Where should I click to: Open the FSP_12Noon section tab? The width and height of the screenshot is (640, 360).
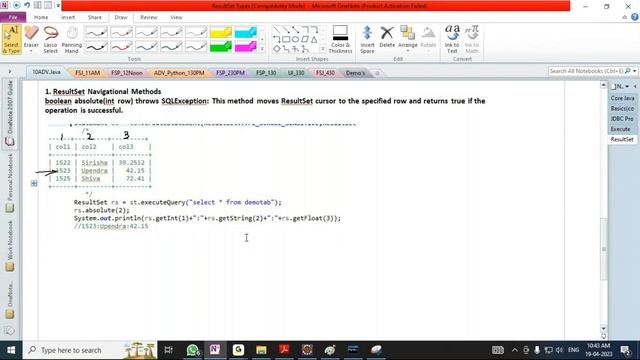point(127,73)
